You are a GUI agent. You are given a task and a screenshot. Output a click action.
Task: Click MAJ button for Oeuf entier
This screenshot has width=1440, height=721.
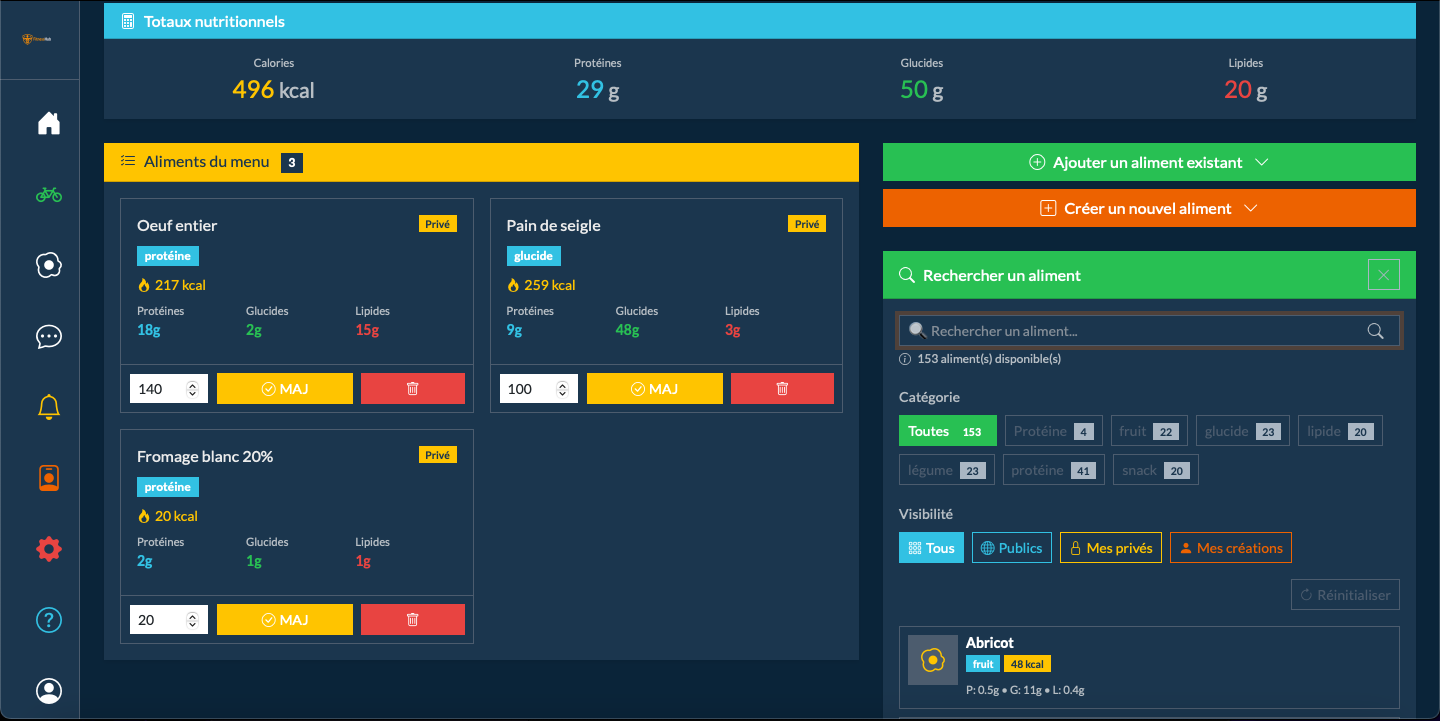click(x=284, y=389)
